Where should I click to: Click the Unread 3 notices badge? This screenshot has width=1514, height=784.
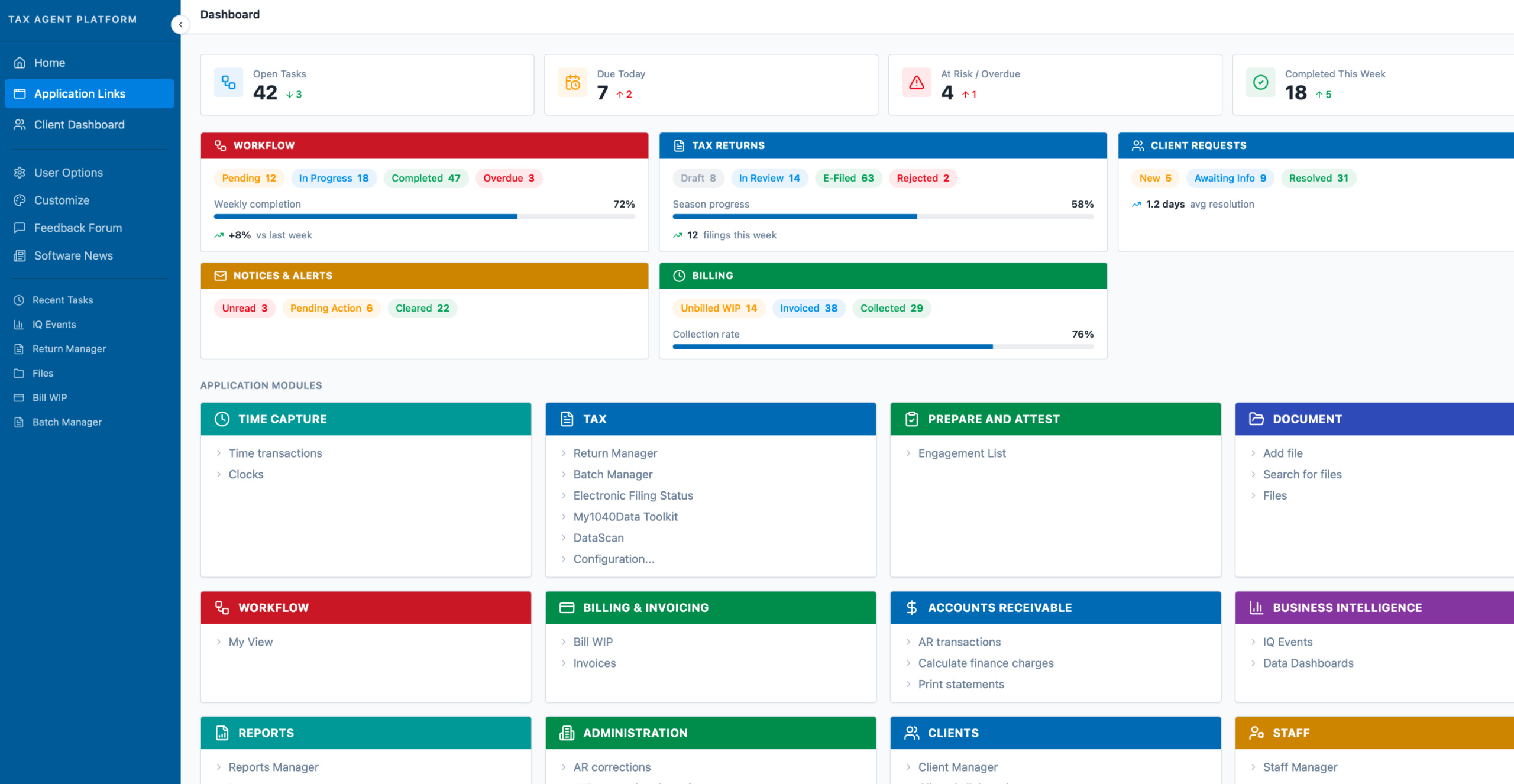pos(244,308)
